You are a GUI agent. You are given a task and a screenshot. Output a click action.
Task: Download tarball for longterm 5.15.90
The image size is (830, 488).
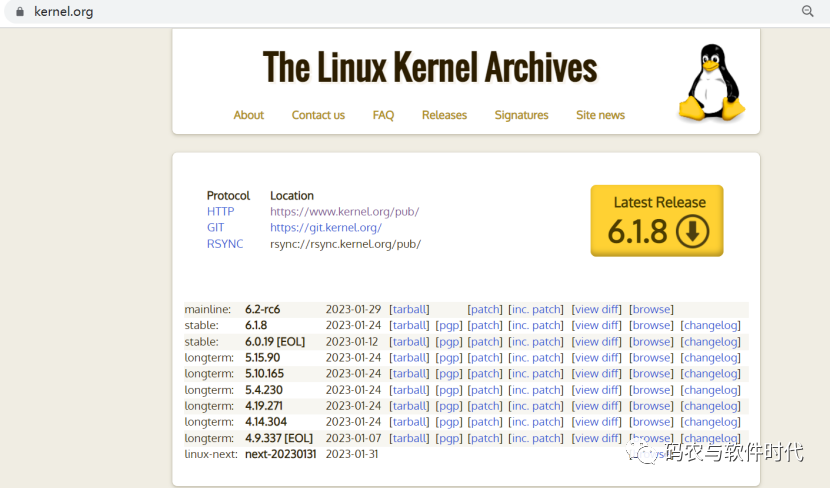[409, 357]
